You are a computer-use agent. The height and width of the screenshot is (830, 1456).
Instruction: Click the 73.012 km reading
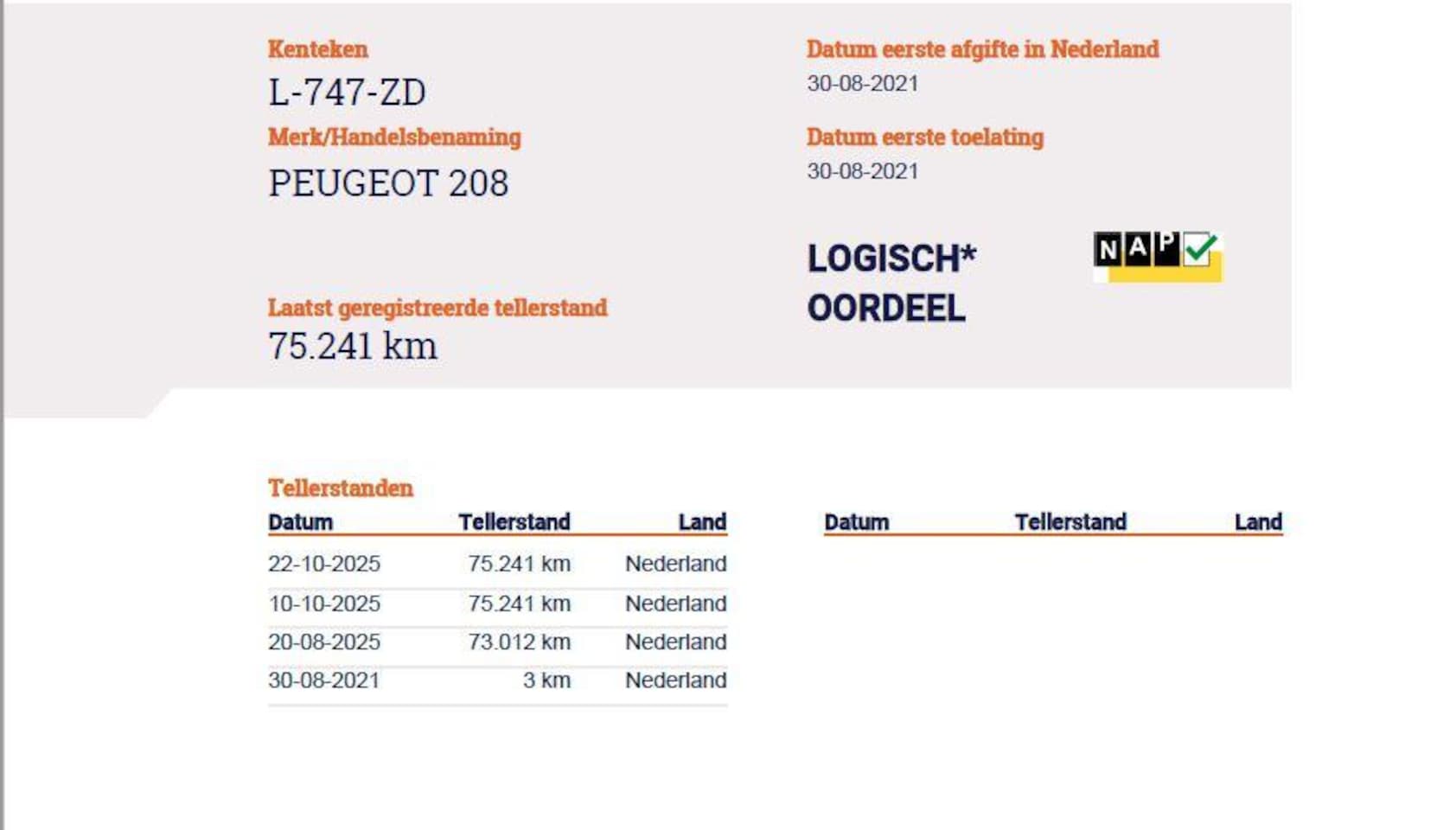tap(519, 642)
